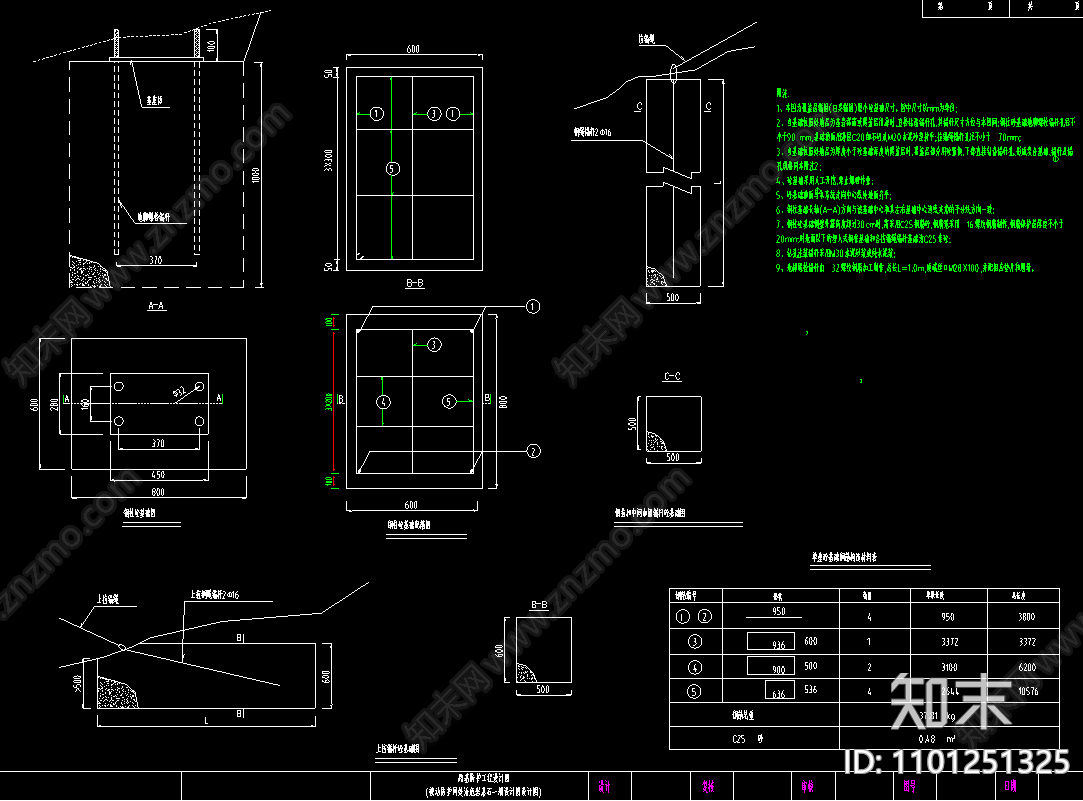Click the magenta 设计 title block field

604,786
